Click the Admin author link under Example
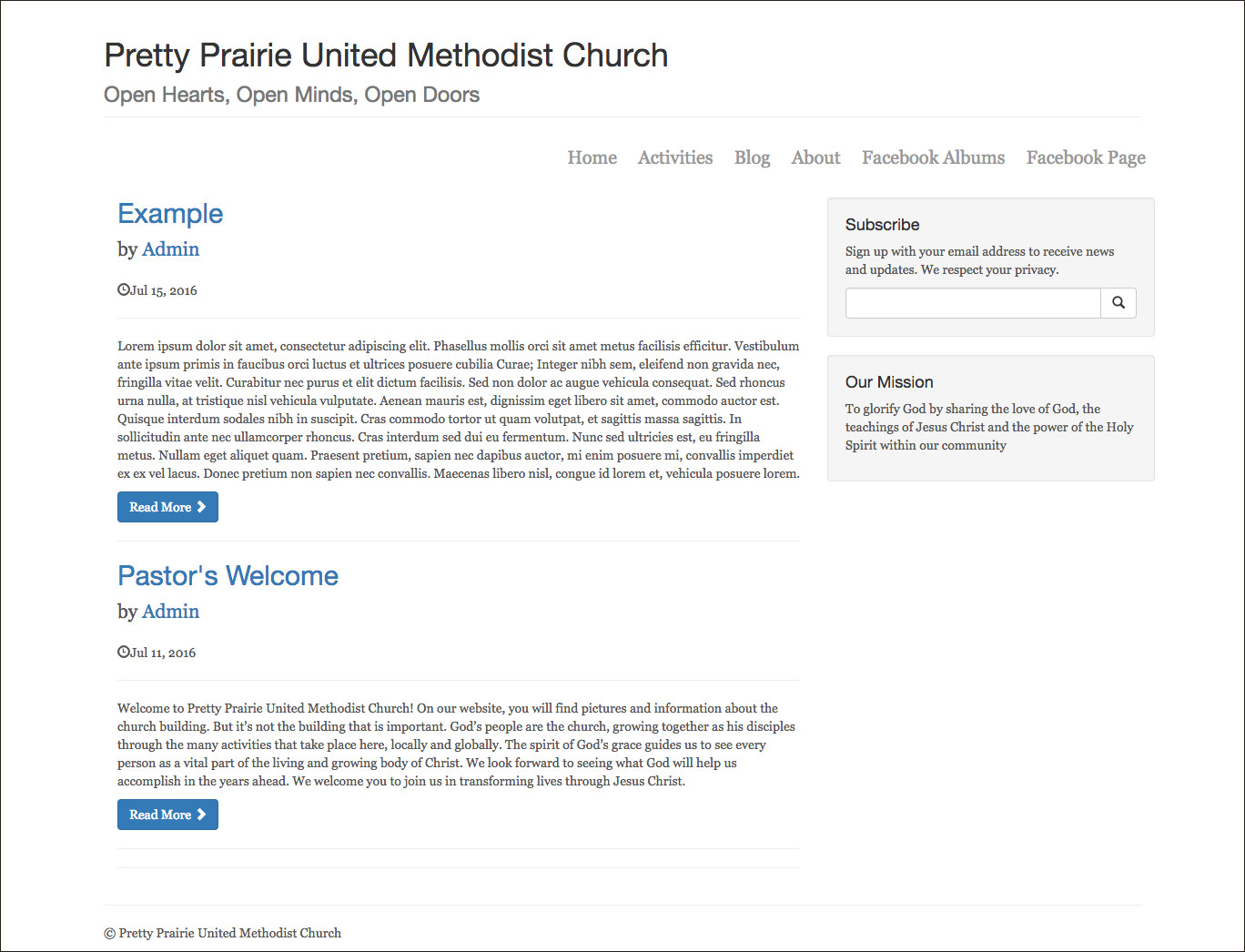Image resolution: width=1245 pixels, height=952 pixels. [171, 249]
